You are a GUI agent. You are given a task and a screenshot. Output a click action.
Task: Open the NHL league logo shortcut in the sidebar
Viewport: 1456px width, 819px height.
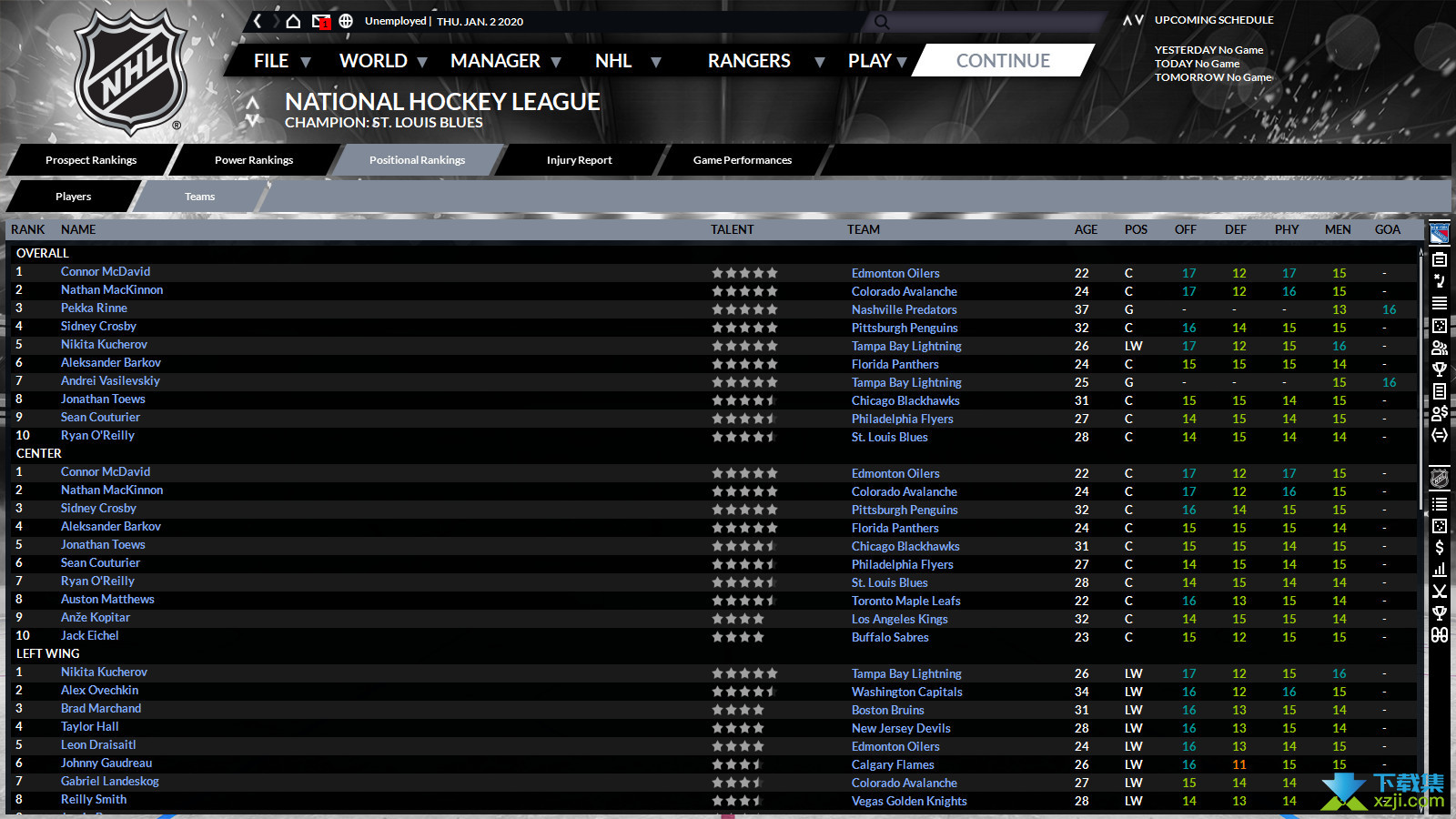(1440, 479)
